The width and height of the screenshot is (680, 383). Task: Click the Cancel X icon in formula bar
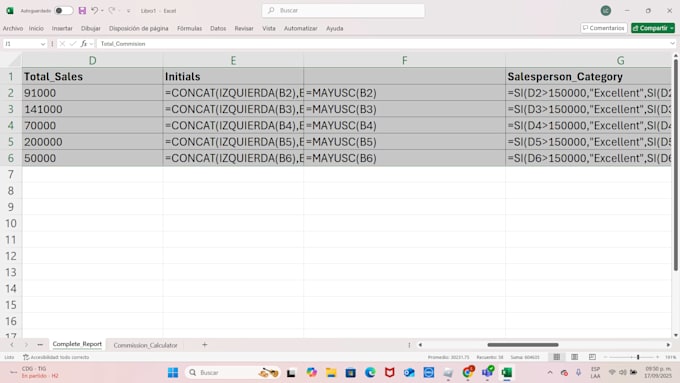click(62, 44)
